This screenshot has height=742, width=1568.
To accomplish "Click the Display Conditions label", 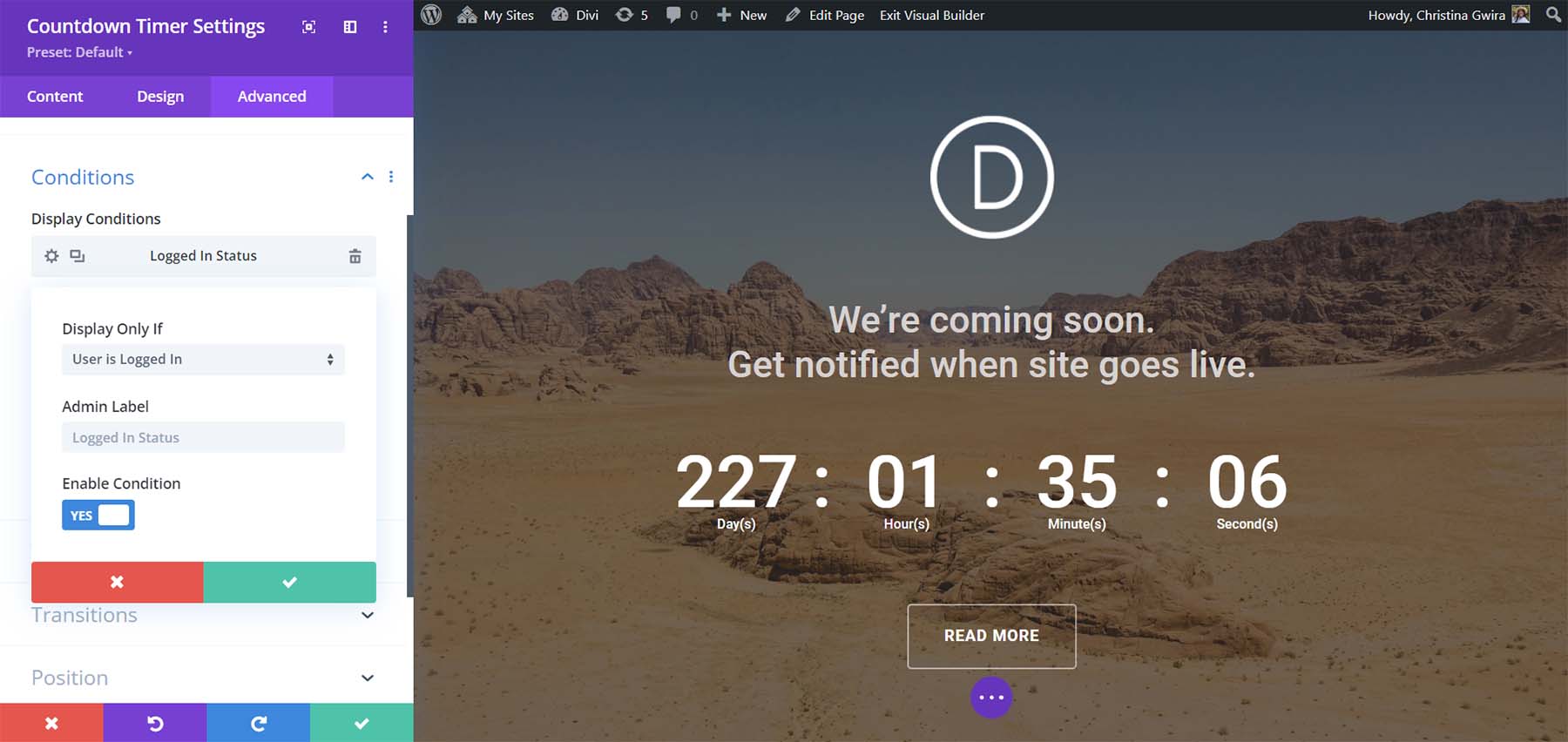I will point(96,219).
